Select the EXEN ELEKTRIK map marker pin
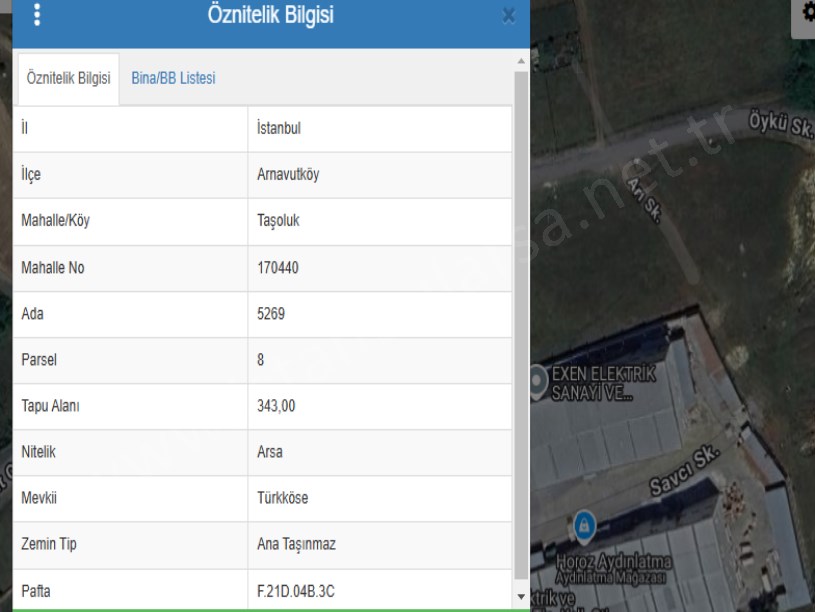The image size is (815, 612). tap(539, 379)
